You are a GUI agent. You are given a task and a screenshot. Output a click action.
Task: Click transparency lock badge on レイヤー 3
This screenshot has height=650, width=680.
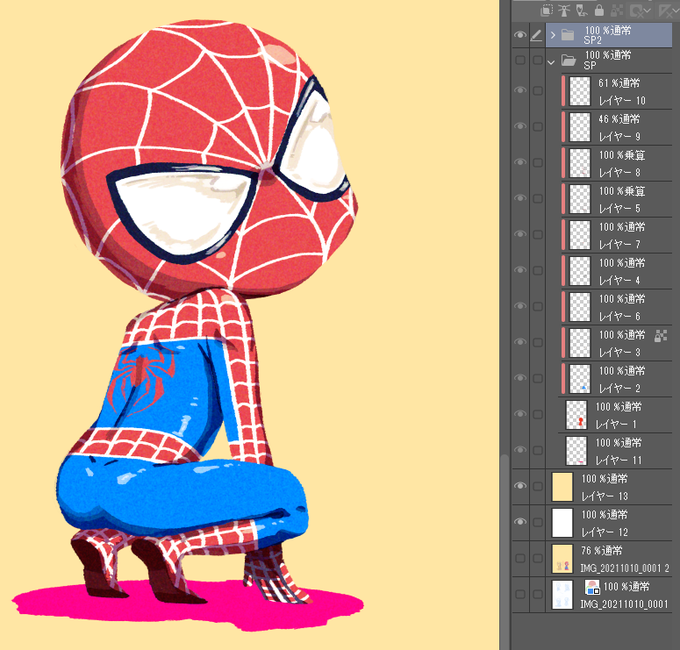pyautogui.click(x=660, y=336)
